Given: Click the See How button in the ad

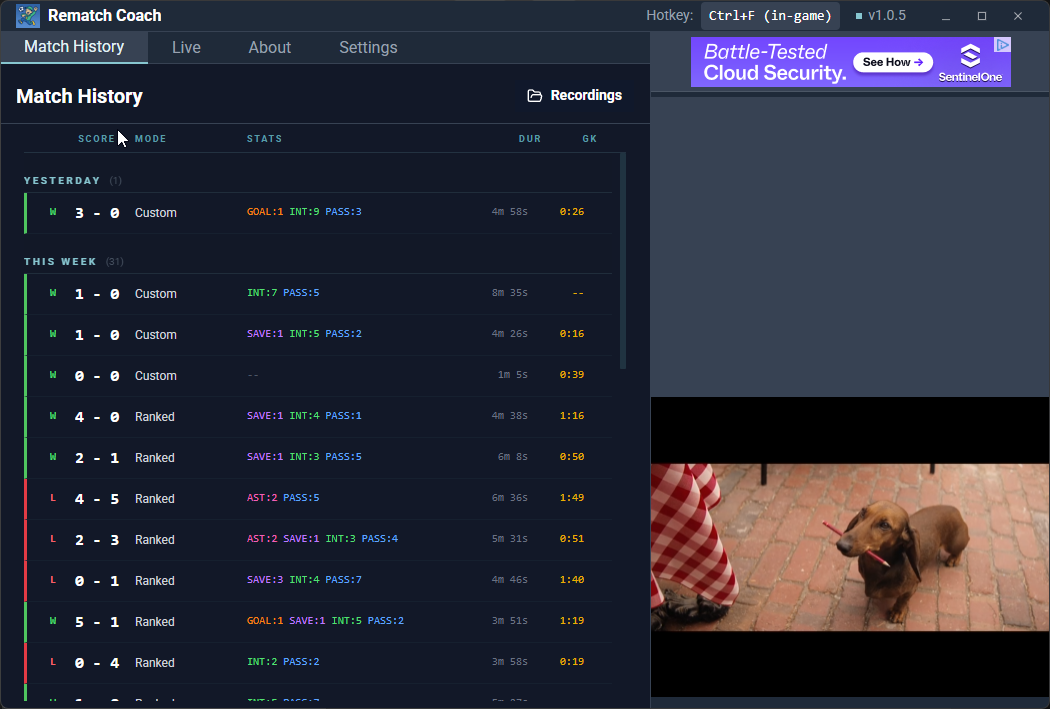Looking at the screenshot, I should click(891, 62).
